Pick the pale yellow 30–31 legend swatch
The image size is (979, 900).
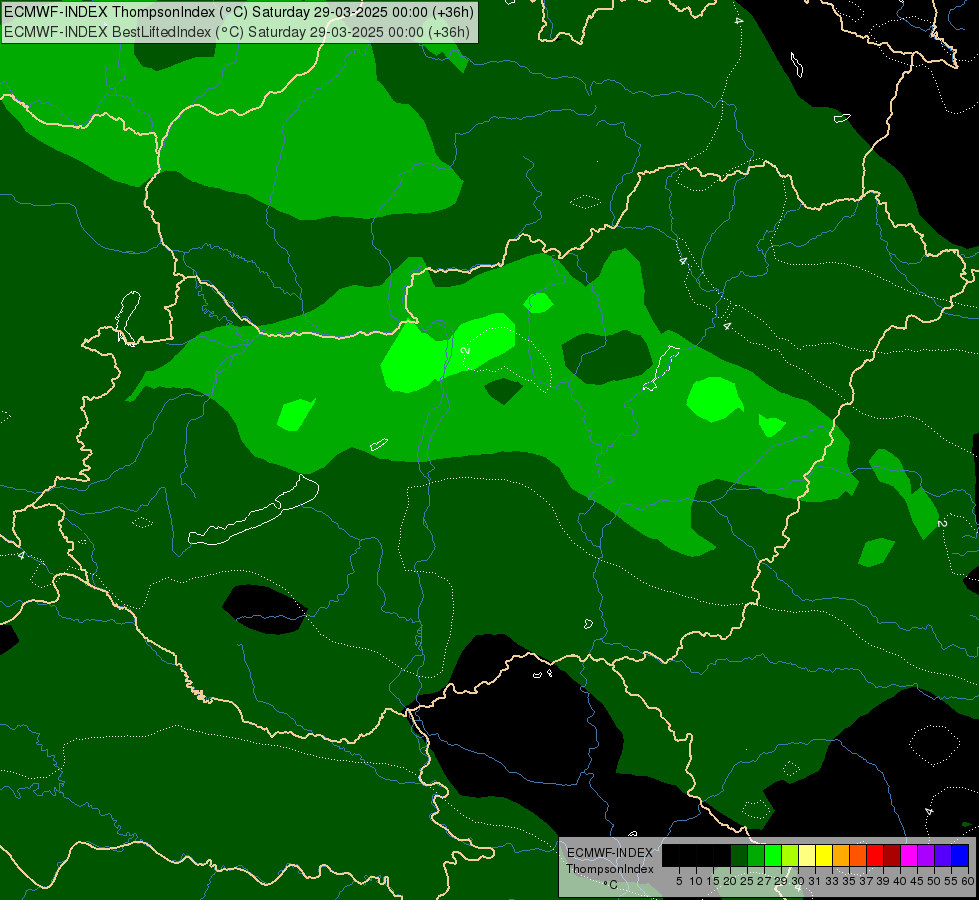(807, 855)
